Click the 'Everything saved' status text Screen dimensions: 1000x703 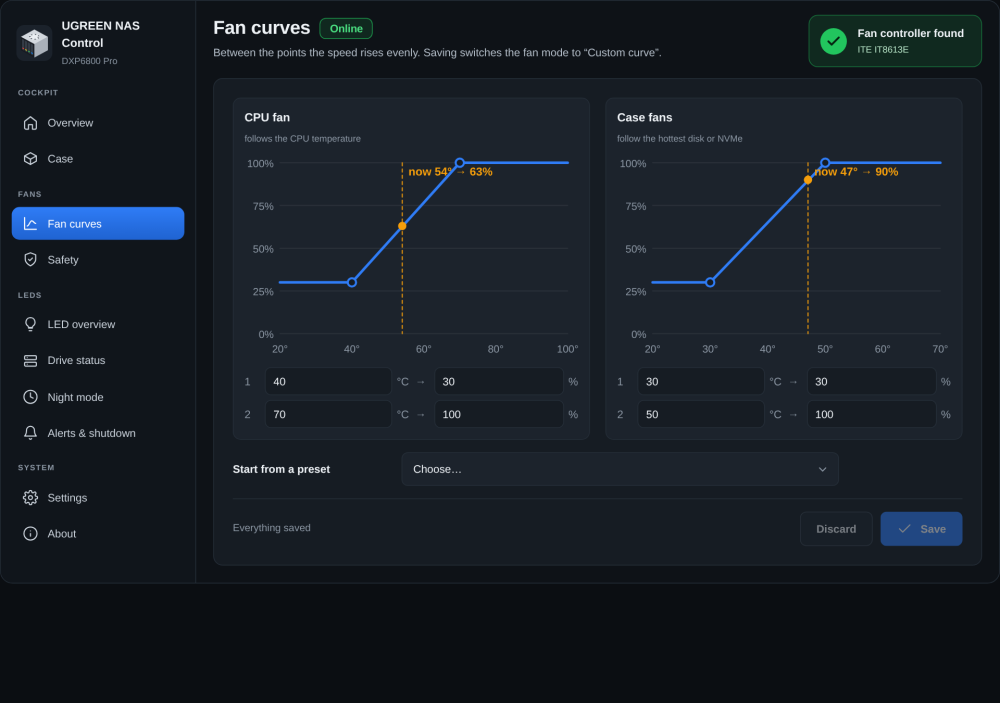point(272,528)
